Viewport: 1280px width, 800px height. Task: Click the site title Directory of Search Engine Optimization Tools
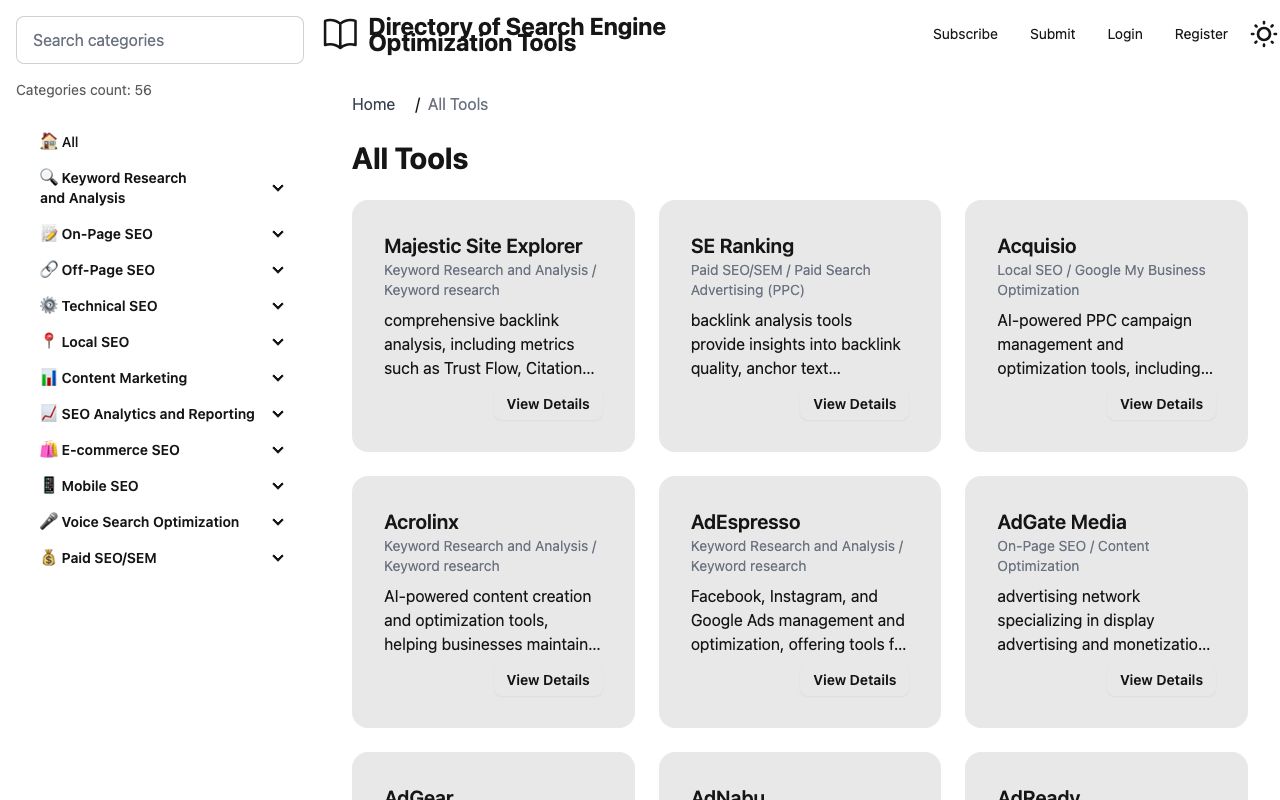(x=517, y=35)
